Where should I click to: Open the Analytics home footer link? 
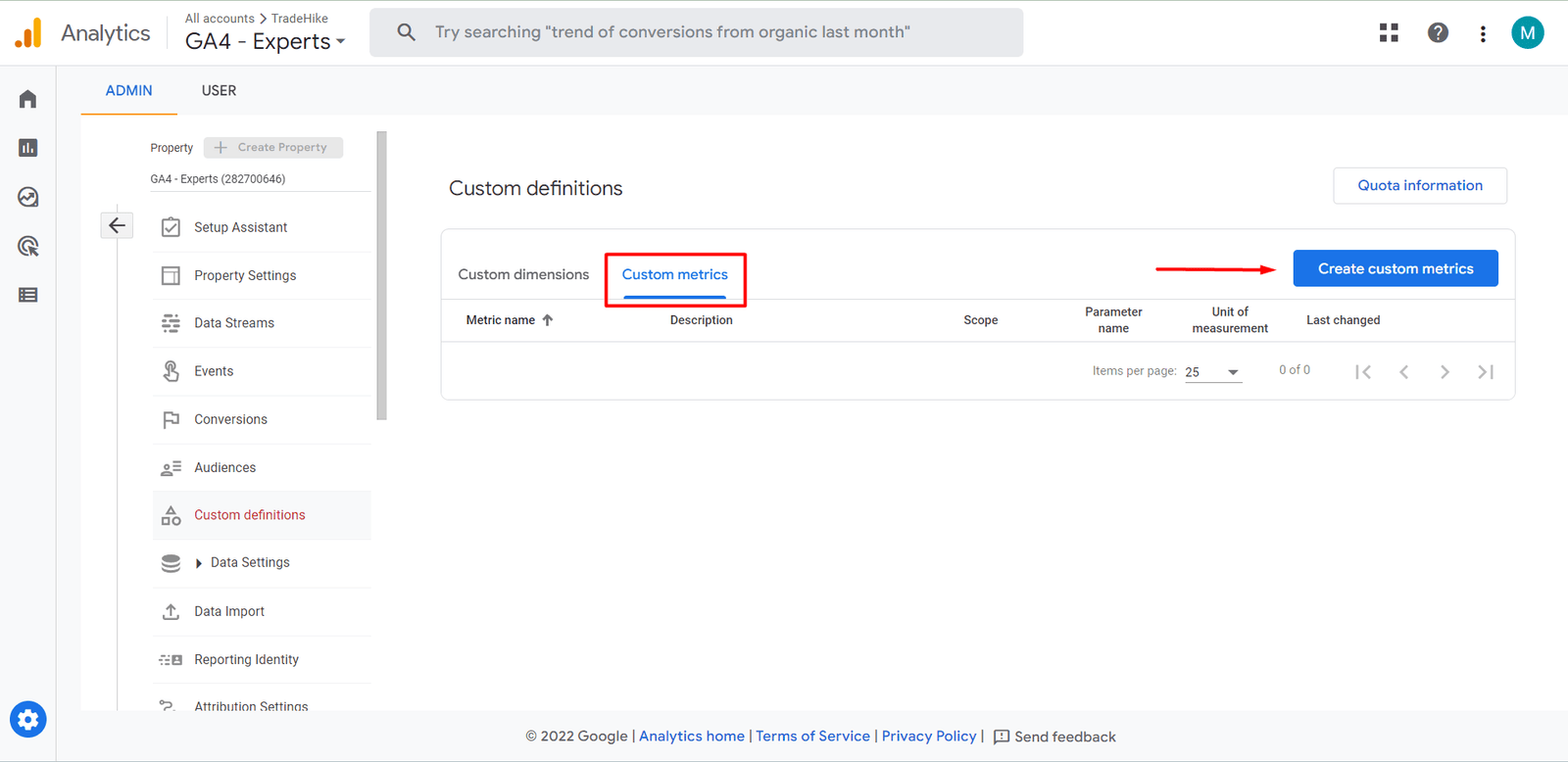click(x=692, y=737)
